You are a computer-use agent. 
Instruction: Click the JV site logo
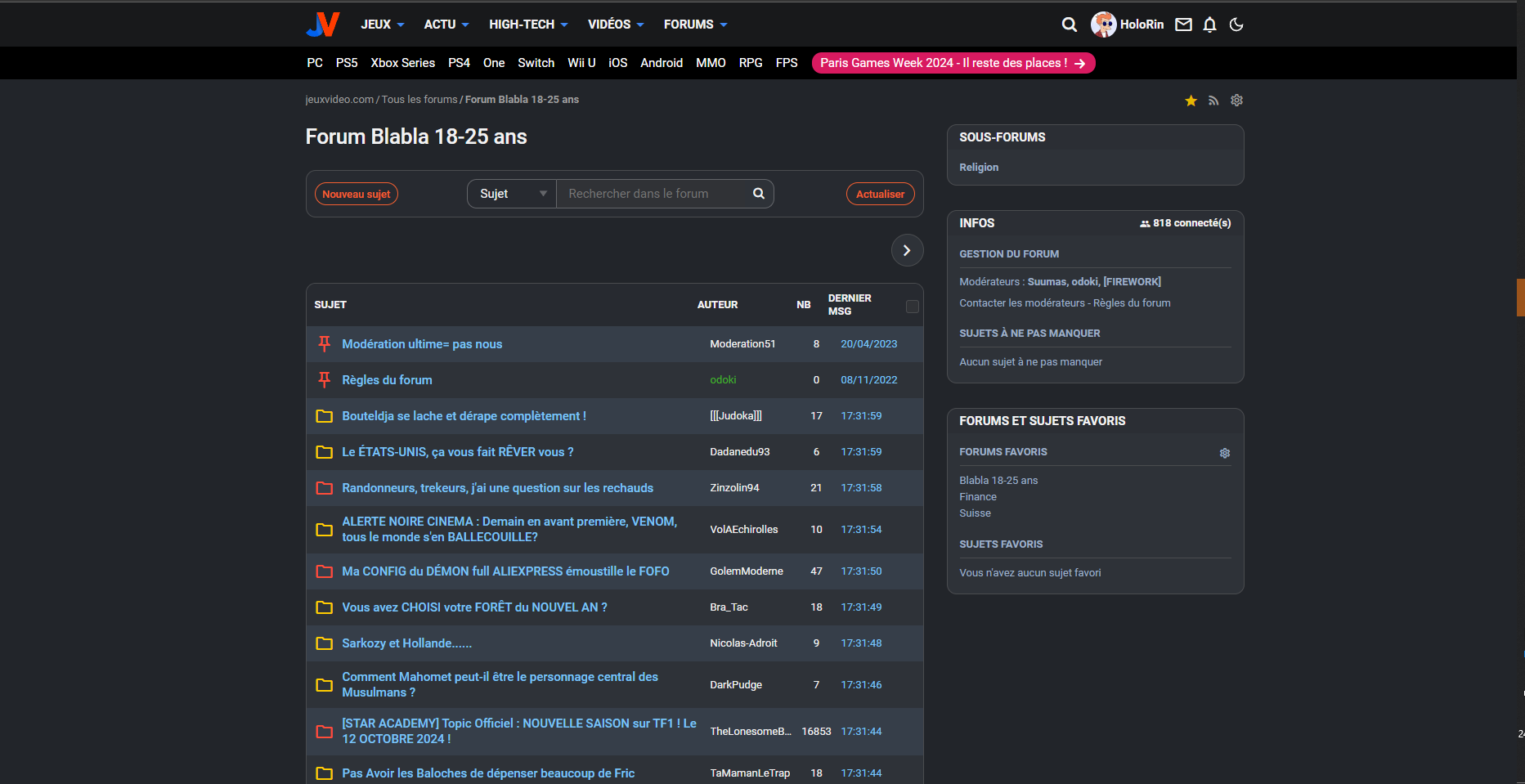click(x=322, y=25)
